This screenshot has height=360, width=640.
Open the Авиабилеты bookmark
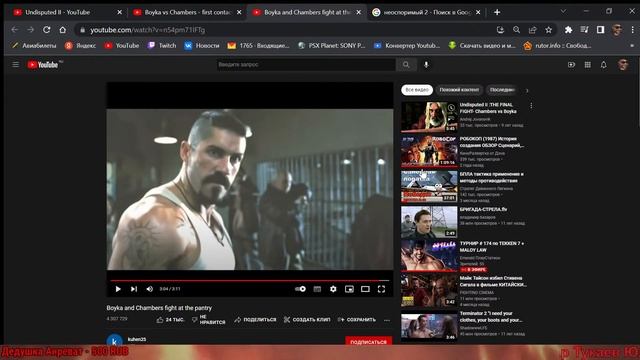pos(34,46)
